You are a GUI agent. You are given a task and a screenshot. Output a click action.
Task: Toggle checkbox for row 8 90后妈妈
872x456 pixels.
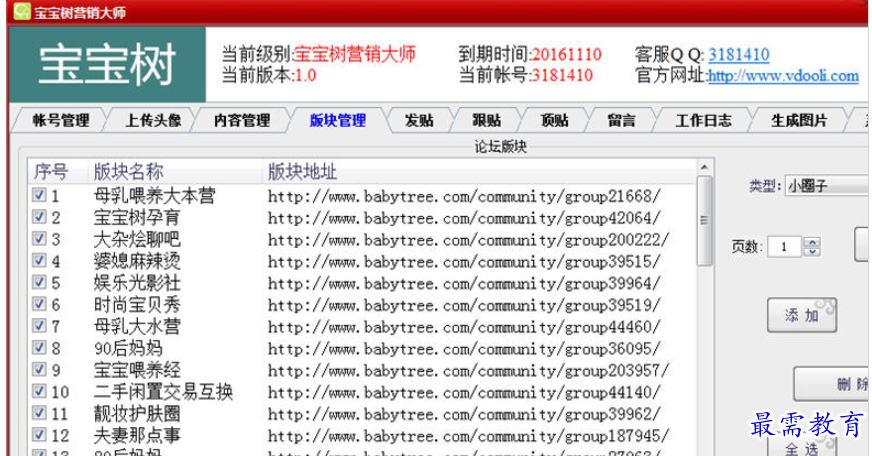tap(39, 348)
